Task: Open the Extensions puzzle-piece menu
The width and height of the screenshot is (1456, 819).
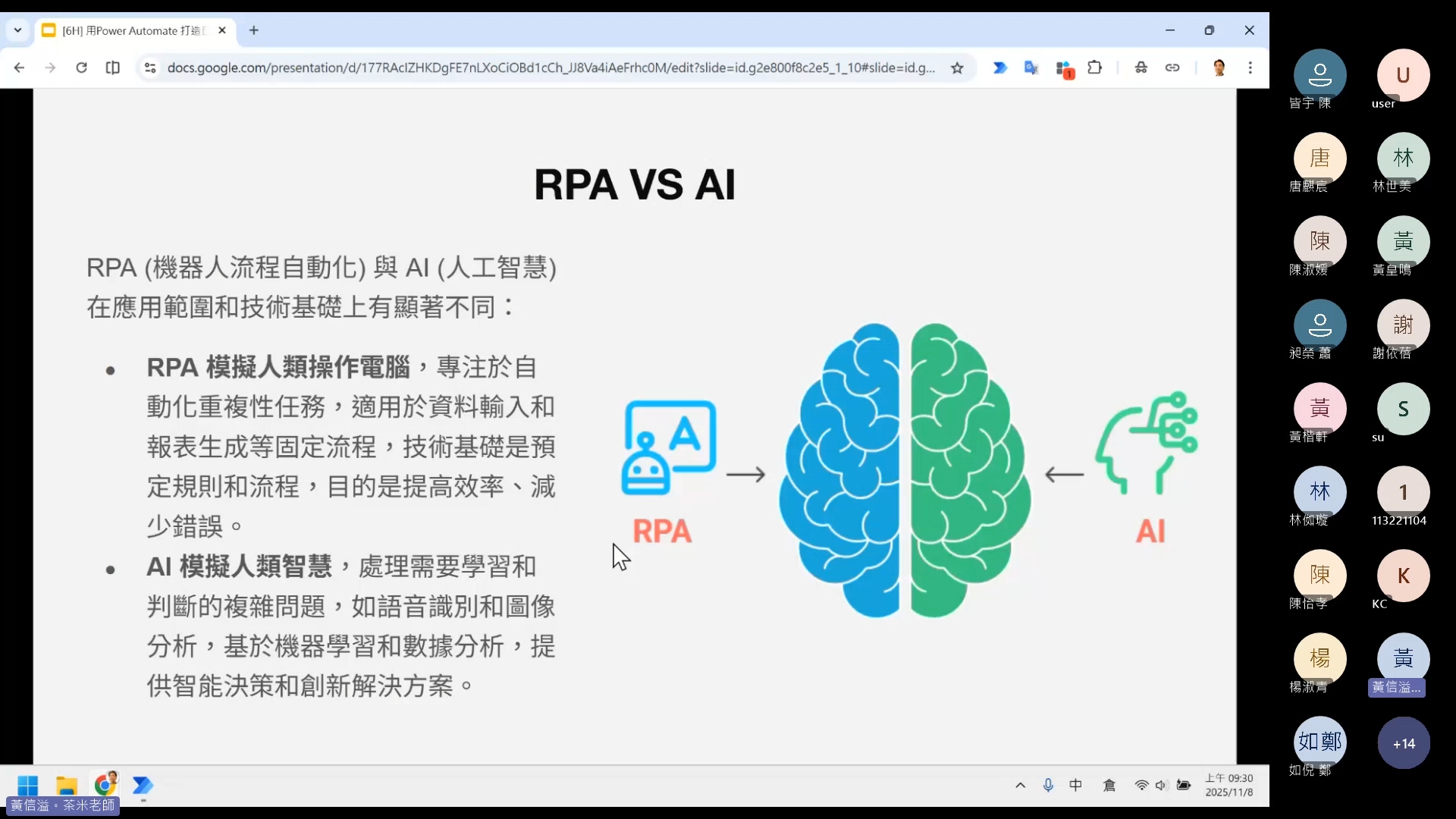Action: (1094, 67)
